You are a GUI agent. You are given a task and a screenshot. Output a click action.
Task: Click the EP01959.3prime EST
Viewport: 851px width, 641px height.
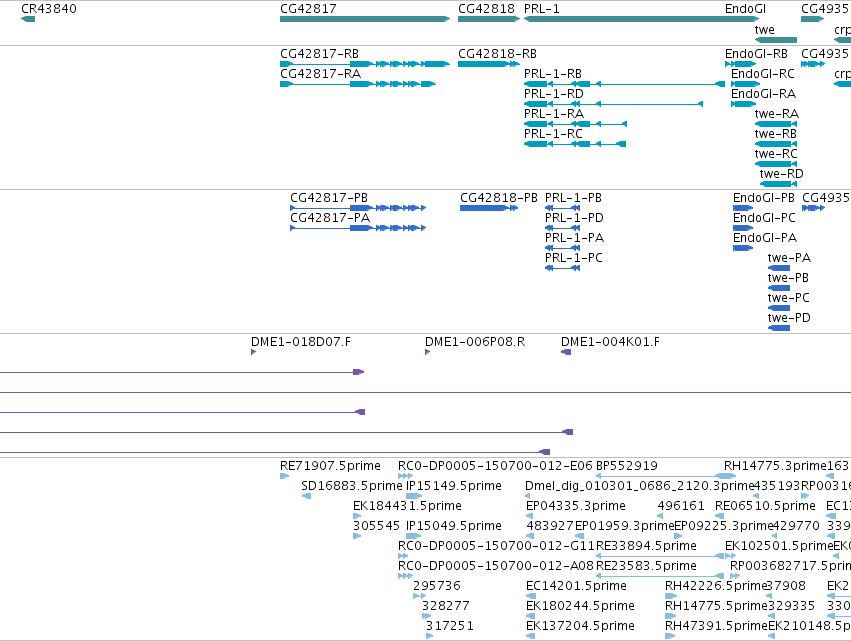580,536
